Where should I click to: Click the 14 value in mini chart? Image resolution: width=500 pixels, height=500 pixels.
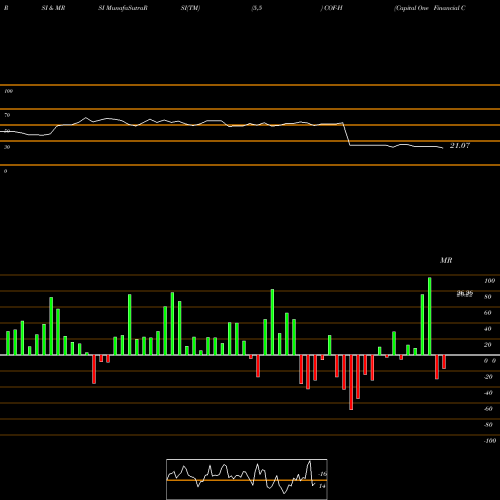[x=322, y=486]
